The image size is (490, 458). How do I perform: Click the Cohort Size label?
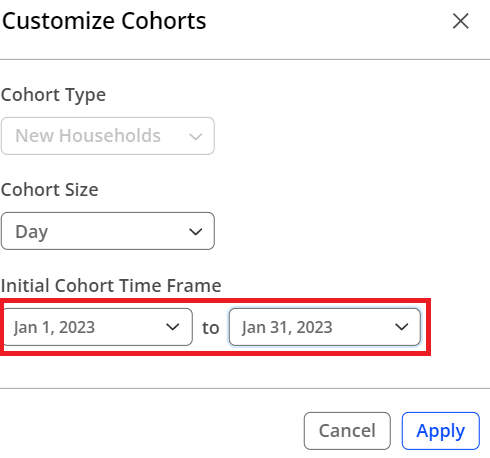coord(50,190)
